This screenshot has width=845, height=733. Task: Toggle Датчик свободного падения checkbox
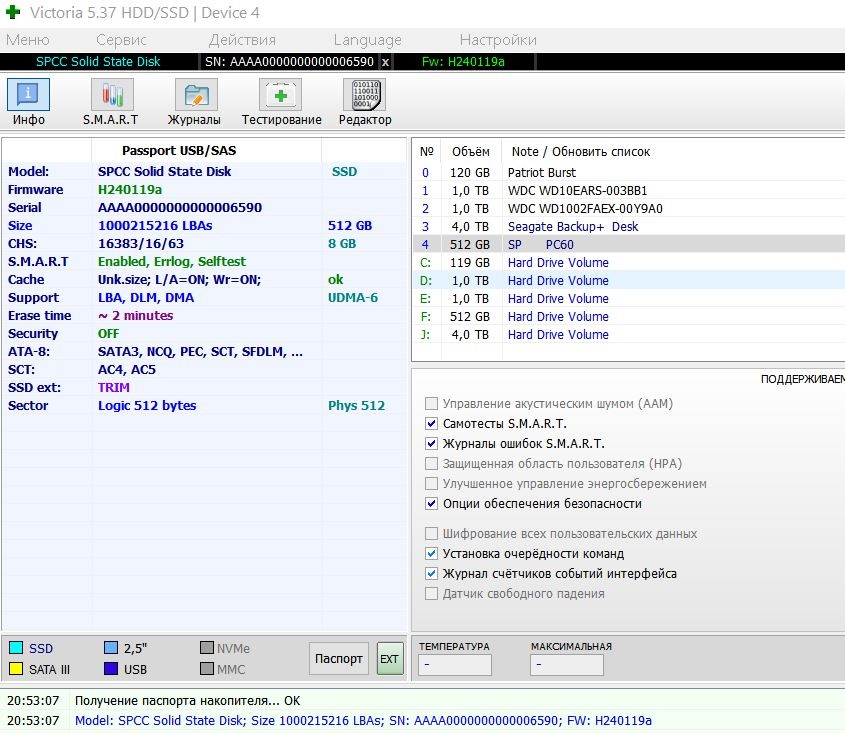click(x=431, y=593)
